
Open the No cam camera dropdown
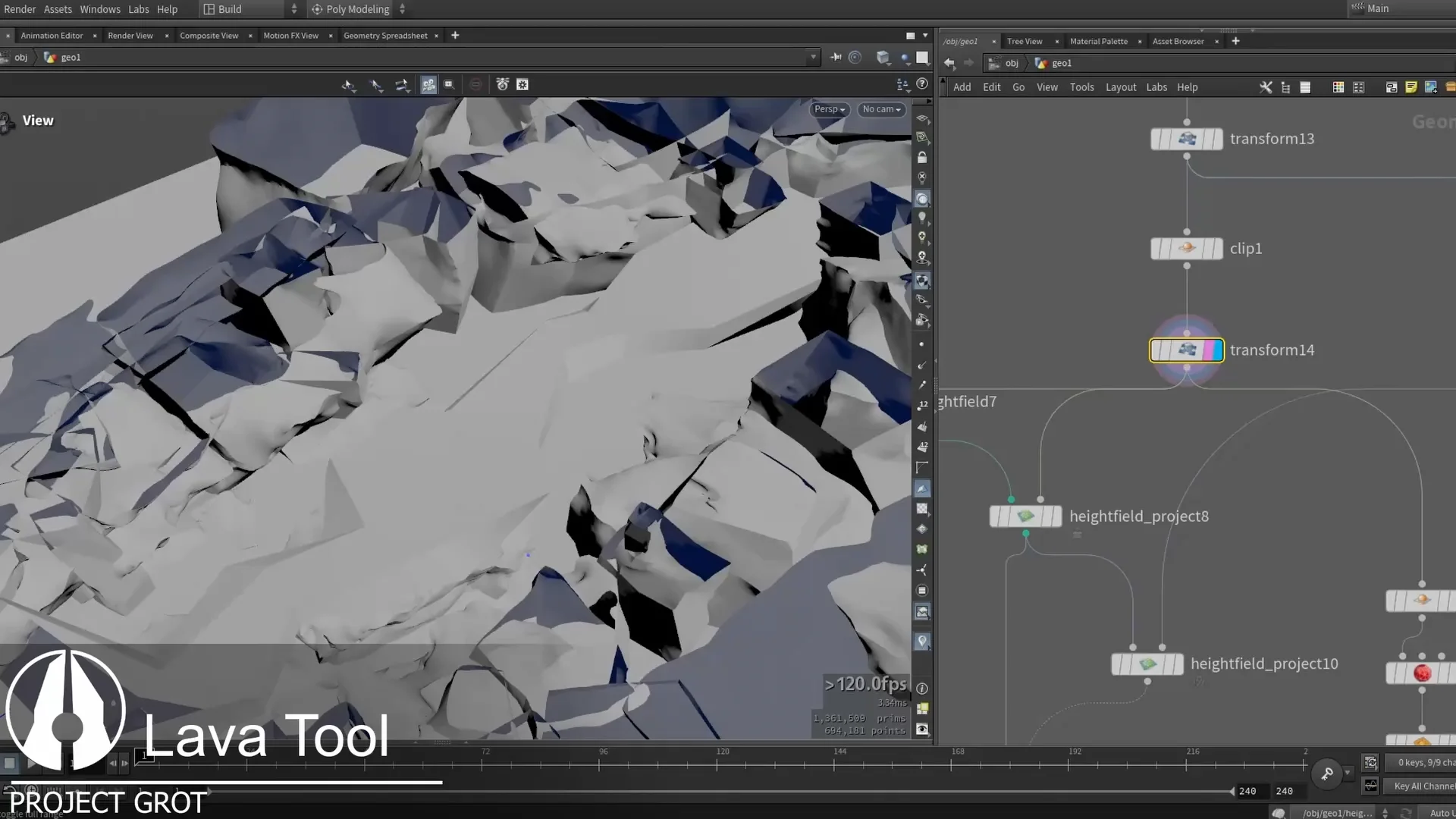click(881, 109)
